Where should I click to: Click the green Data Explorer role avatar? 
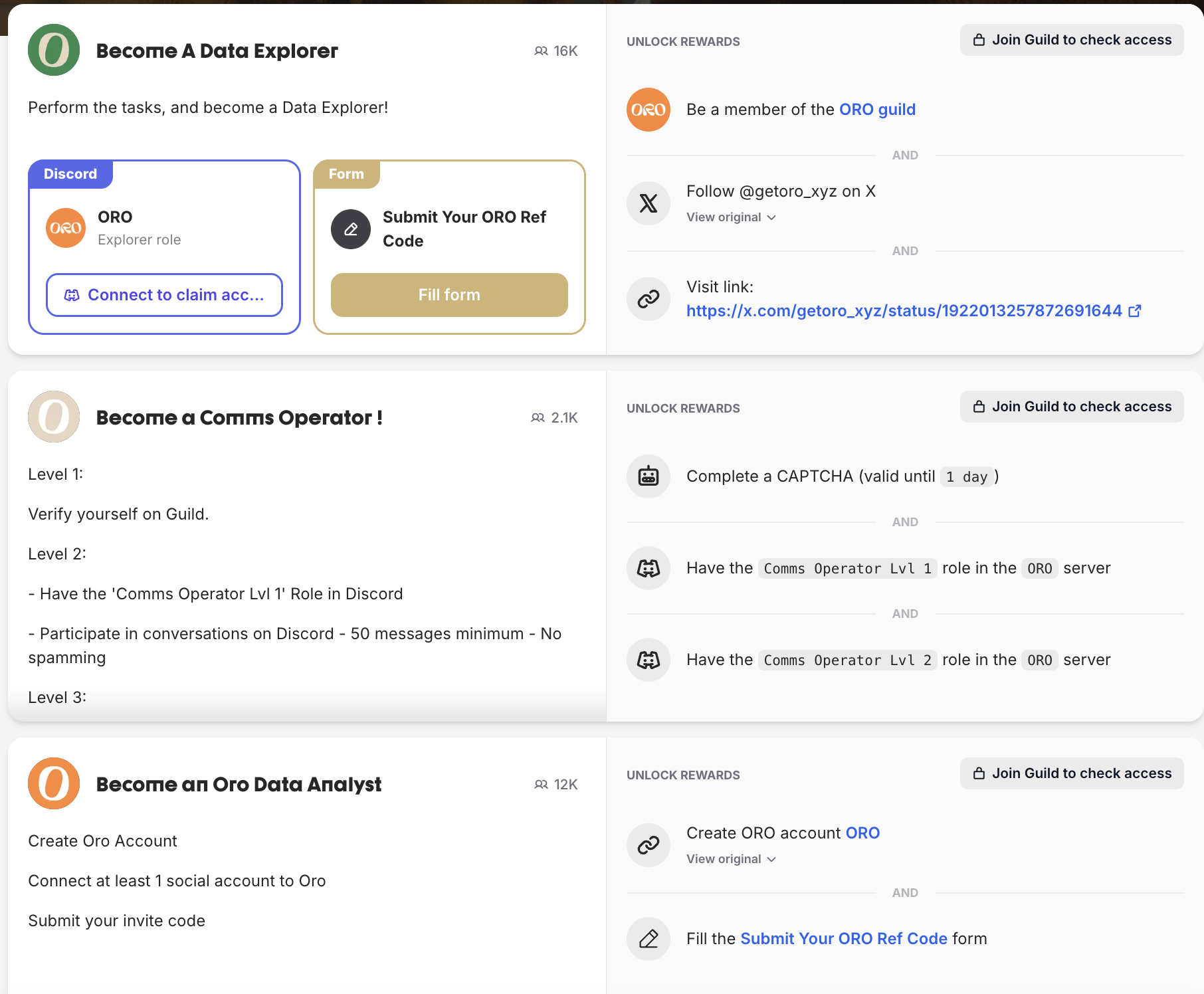(54, 50)
